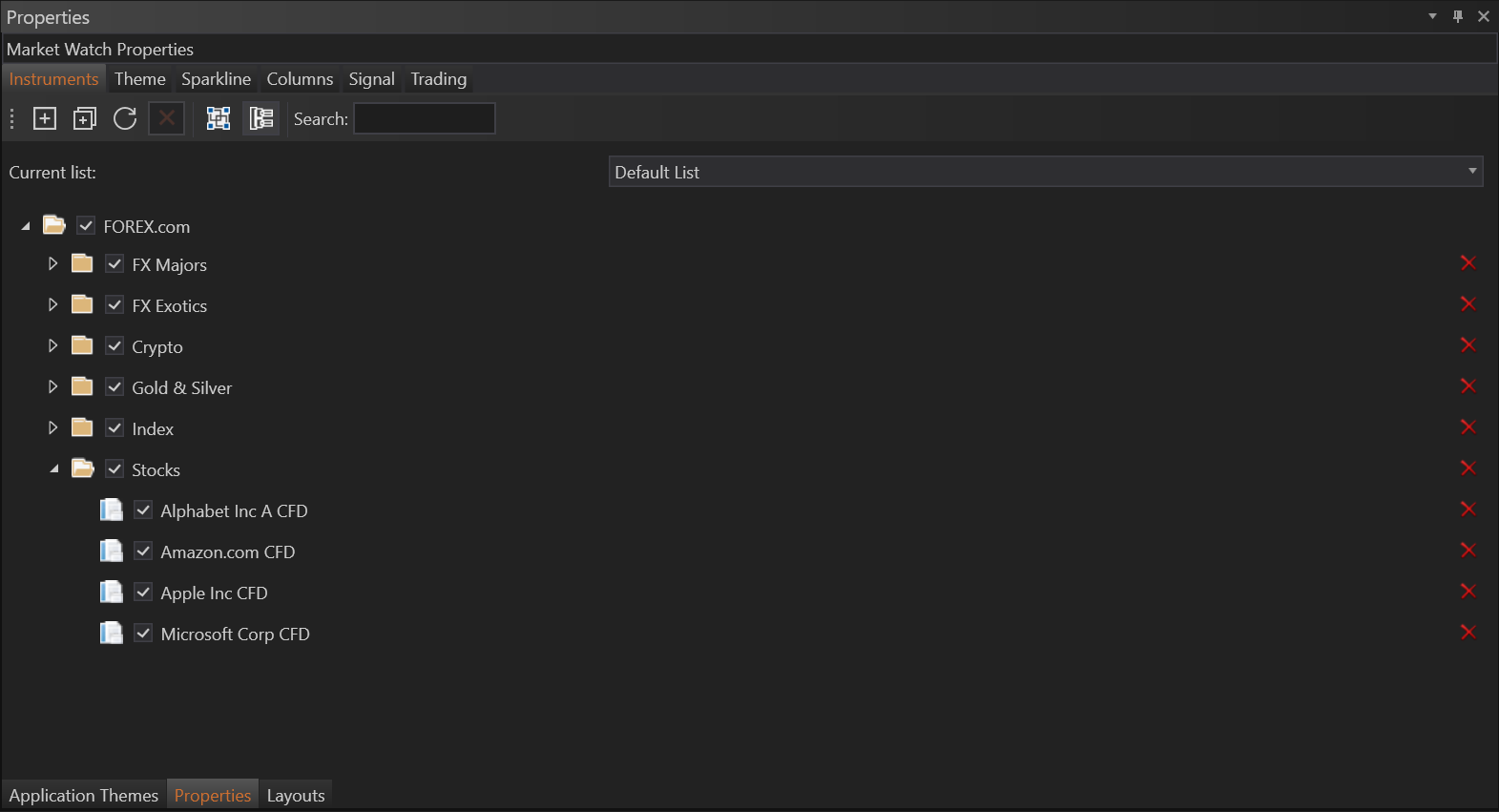Uncheck Amazon.com CFD checkbox
1499x812 pixels.
(x=143, y=552)
